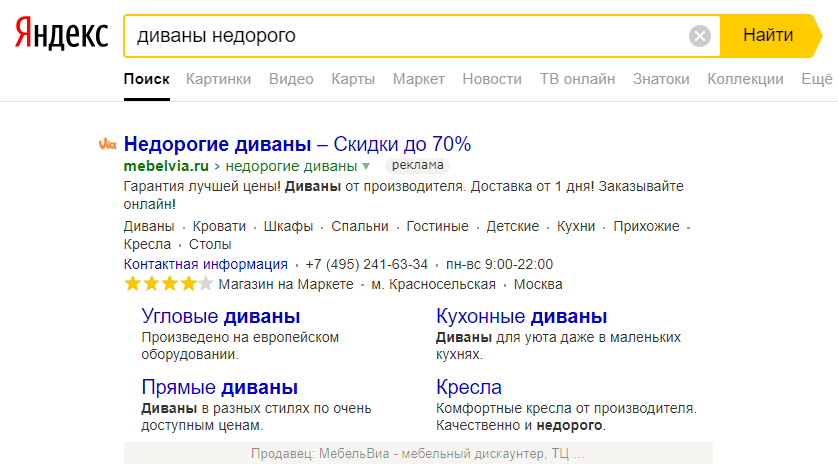Open the Видео tab
Viewport: 838px width, 470px height.
tap(291, 79)
